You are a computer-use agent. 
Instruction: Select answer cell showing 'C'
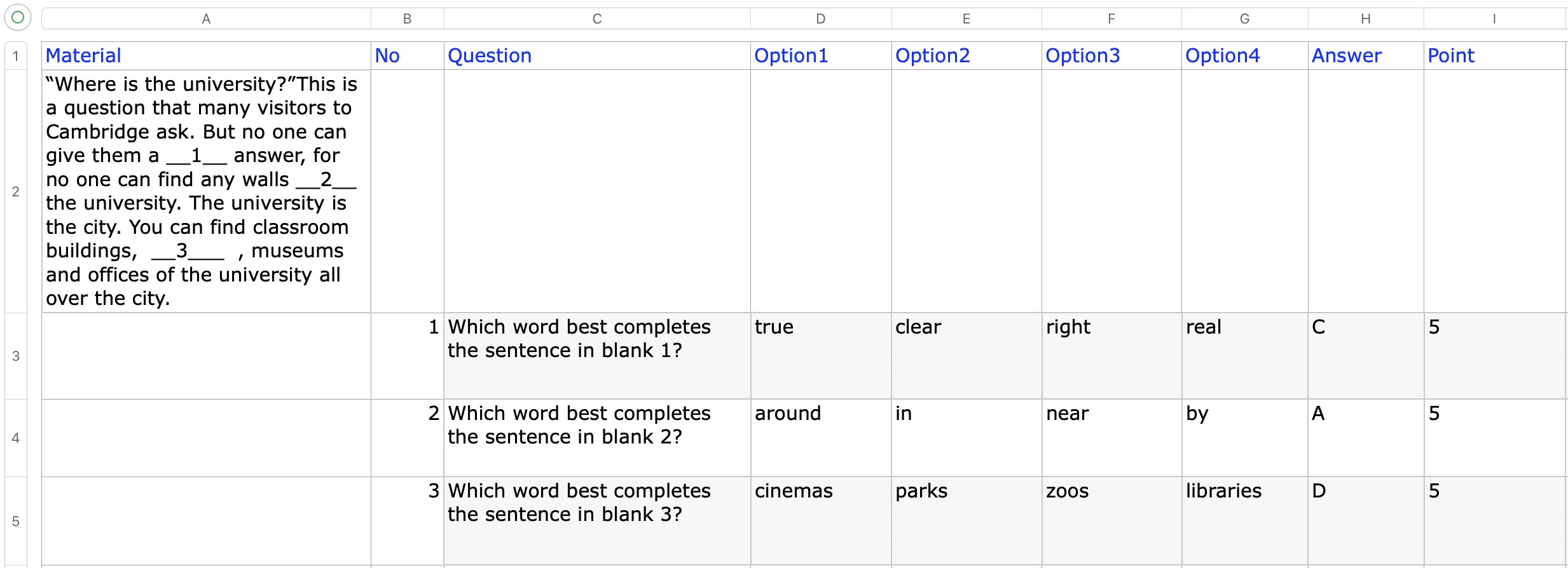coord(1365,355)
